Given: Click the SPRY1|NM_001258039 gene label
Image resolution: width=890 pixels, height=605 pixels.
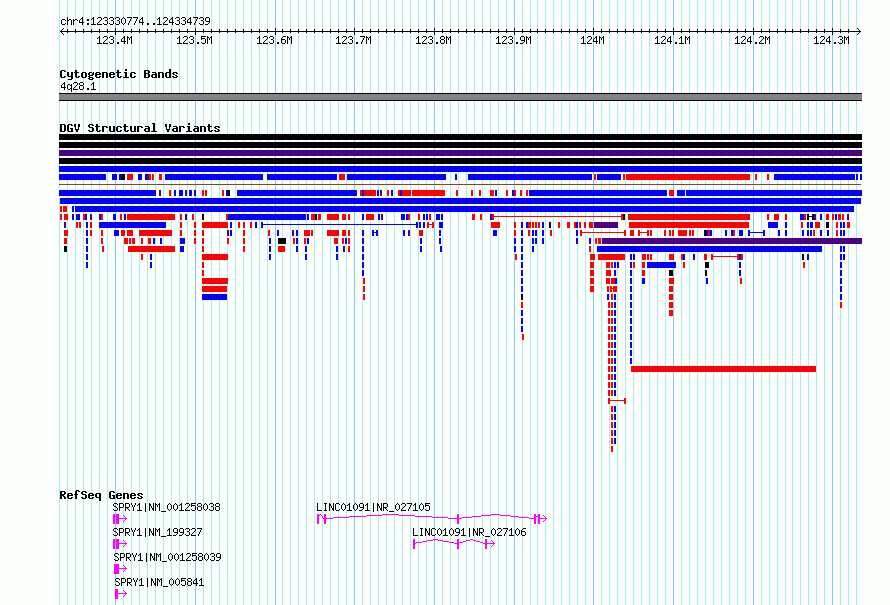Looking at the screenshot, I should click(167, 557).
